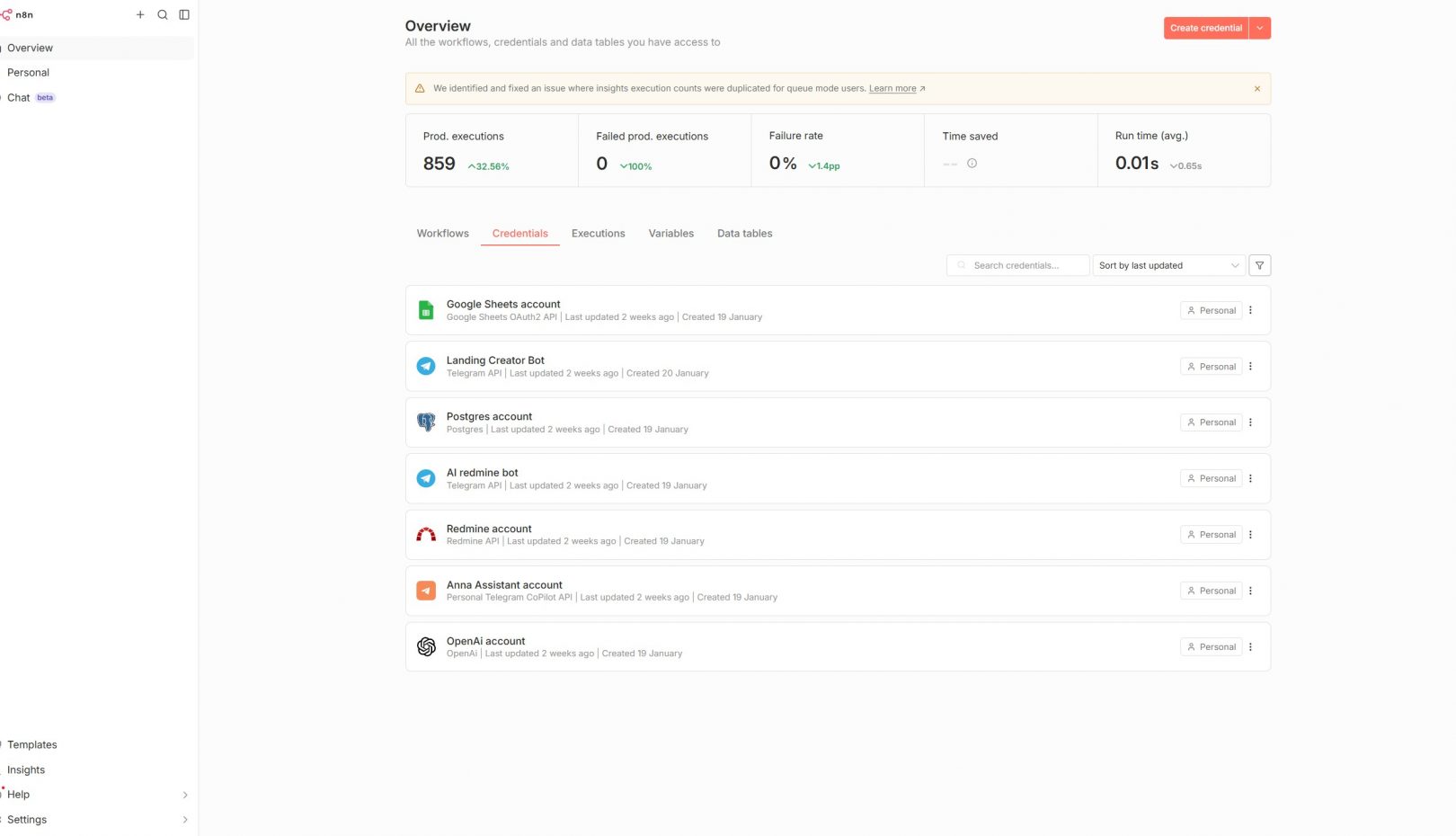
Task: Expand the Create credential arrow dropdown
Action: coord(1260,29)
